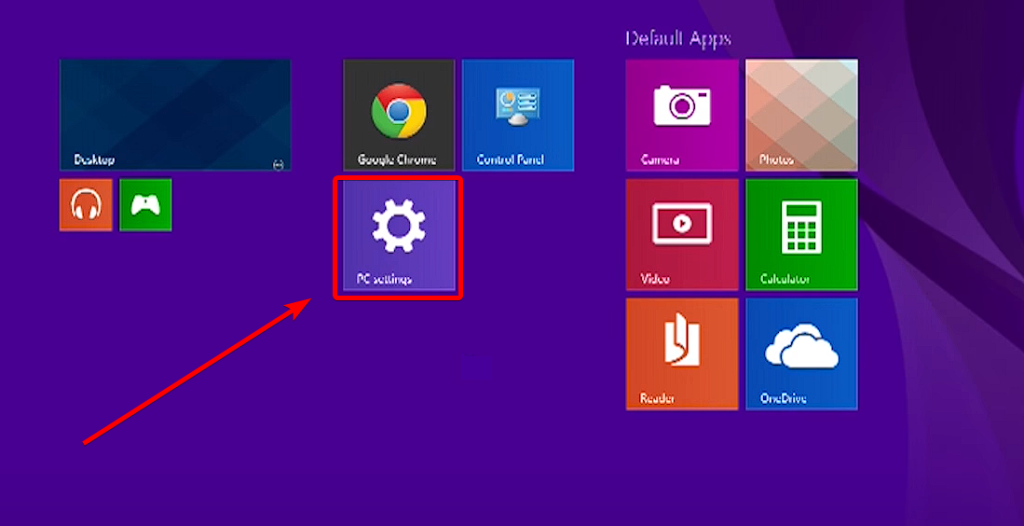Open the Control Panel tile
This screenshot has height=526, width=1024.
pyautogui.click(x=518, y=115)
